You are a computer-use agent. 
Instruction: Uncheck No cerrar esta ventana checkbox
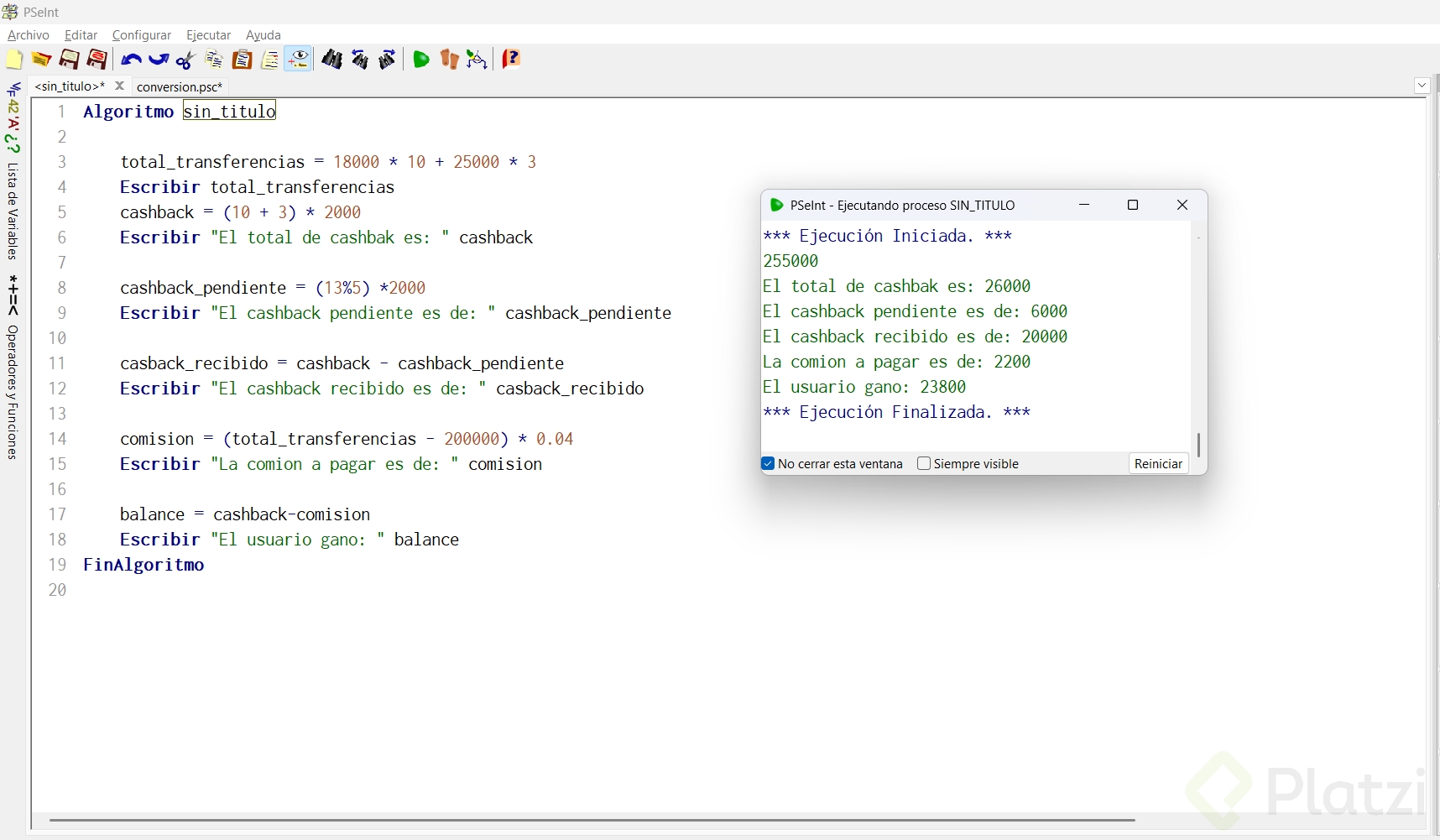click(768, 464)
